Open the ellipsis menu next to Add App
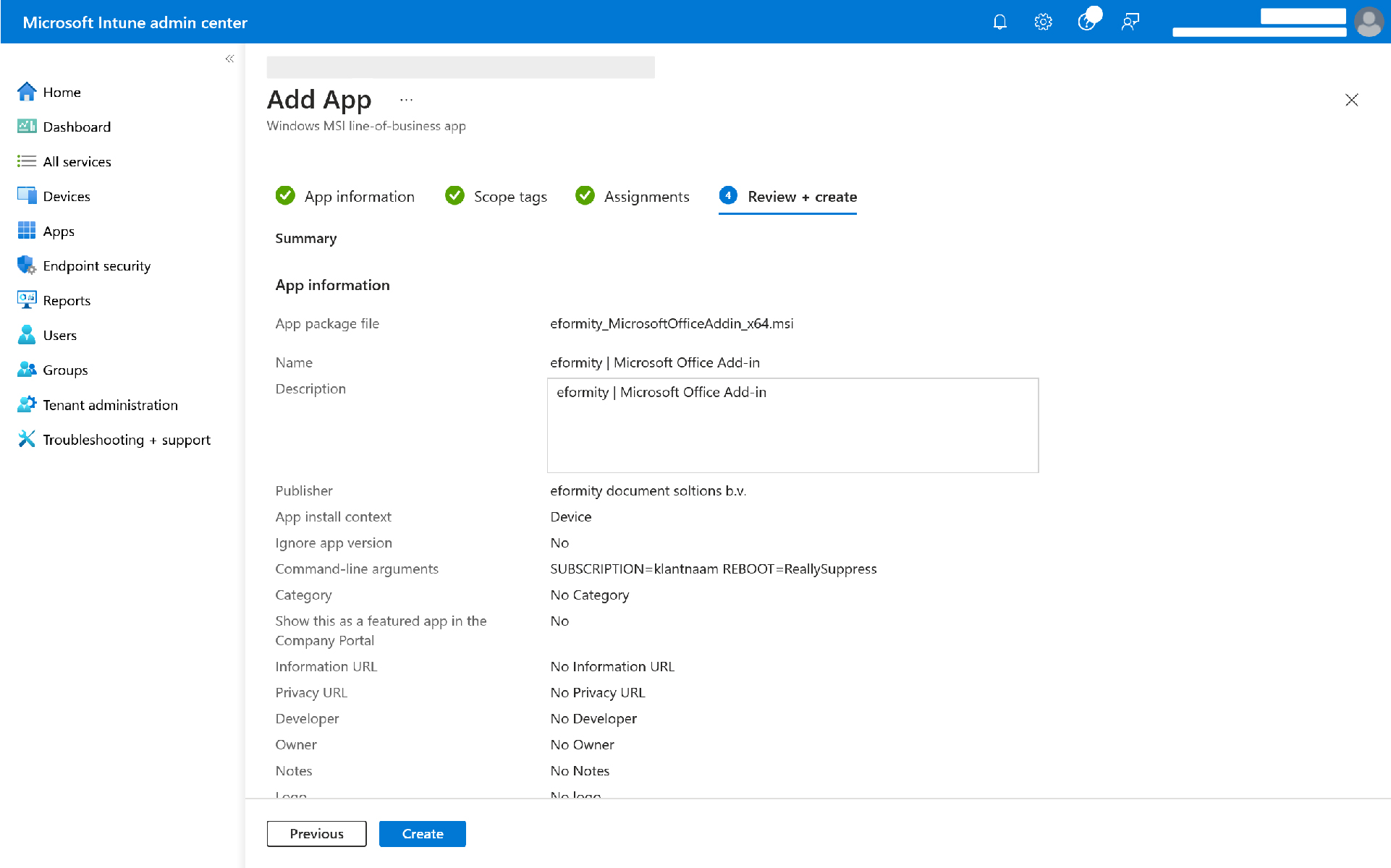1391x868 pixels. (x=406, y=99)
